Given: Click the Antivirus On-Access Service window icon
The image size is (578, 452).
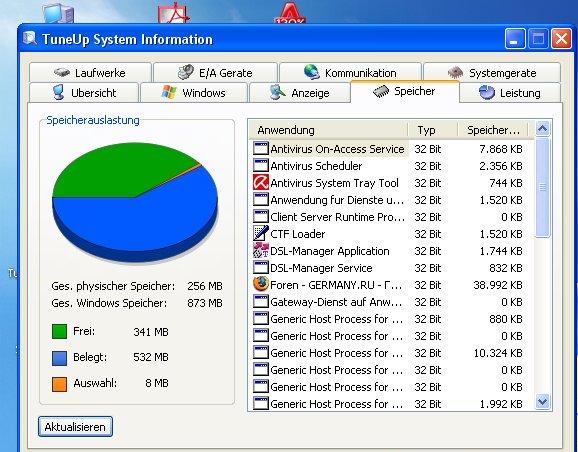Looking at the screenshot, I should coord(261,149).
